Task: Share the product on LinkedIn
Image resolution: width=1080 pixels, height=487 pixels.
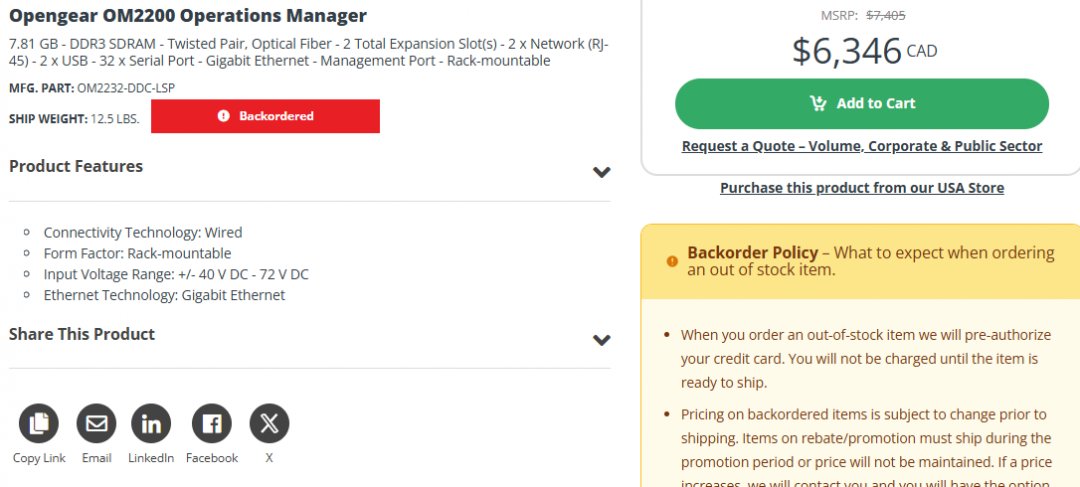Action: point(151,424)
